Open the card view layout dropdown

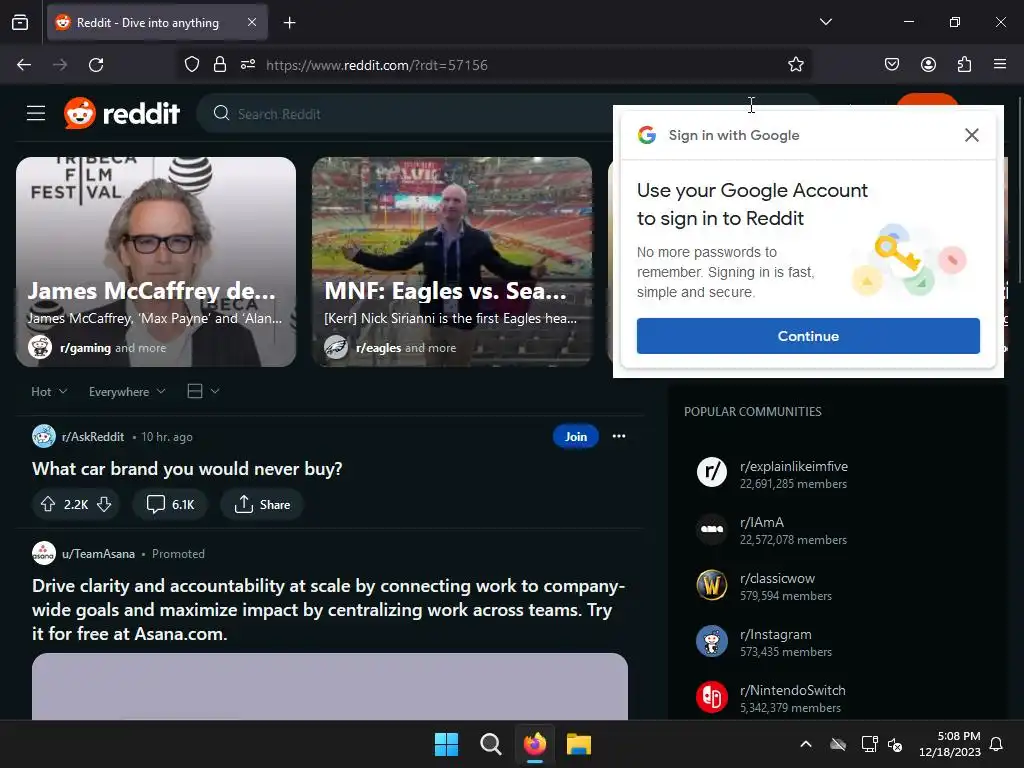203,391
